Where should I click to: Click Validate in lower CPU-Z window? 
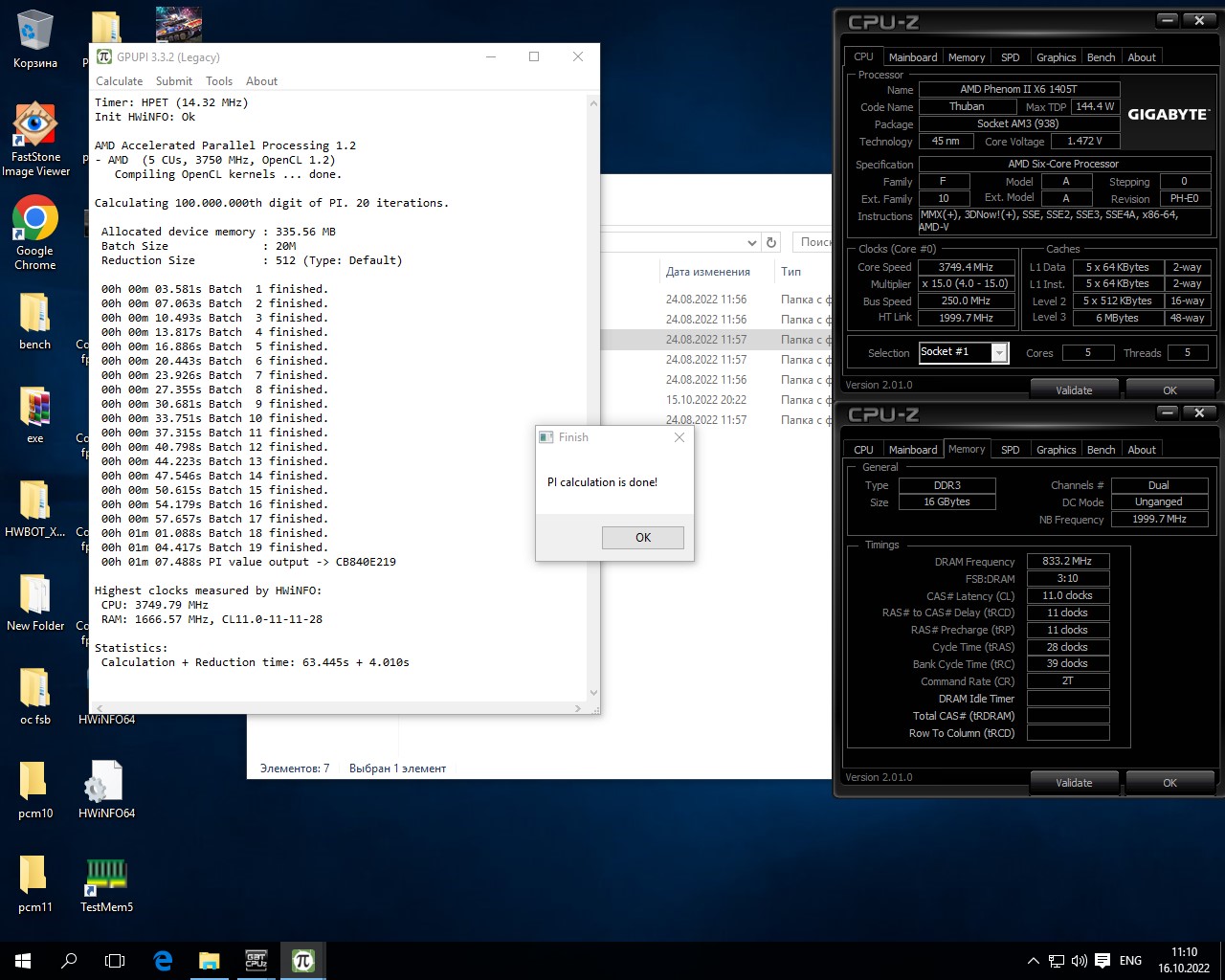click(1074, 782)
